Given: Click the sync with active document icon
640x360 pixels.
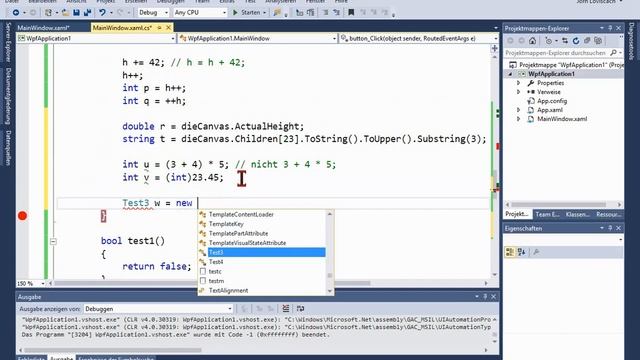Looking at the screenshot, I should click(565, 41).
